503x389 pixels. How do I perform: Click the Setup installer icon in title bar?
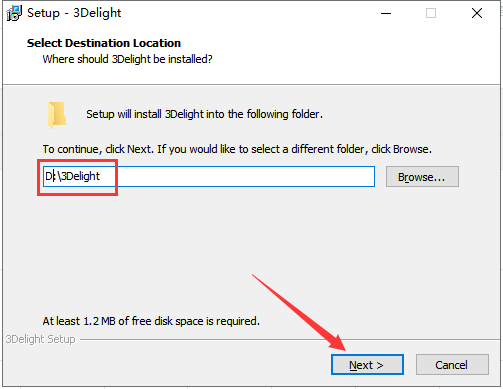point(14,13)
